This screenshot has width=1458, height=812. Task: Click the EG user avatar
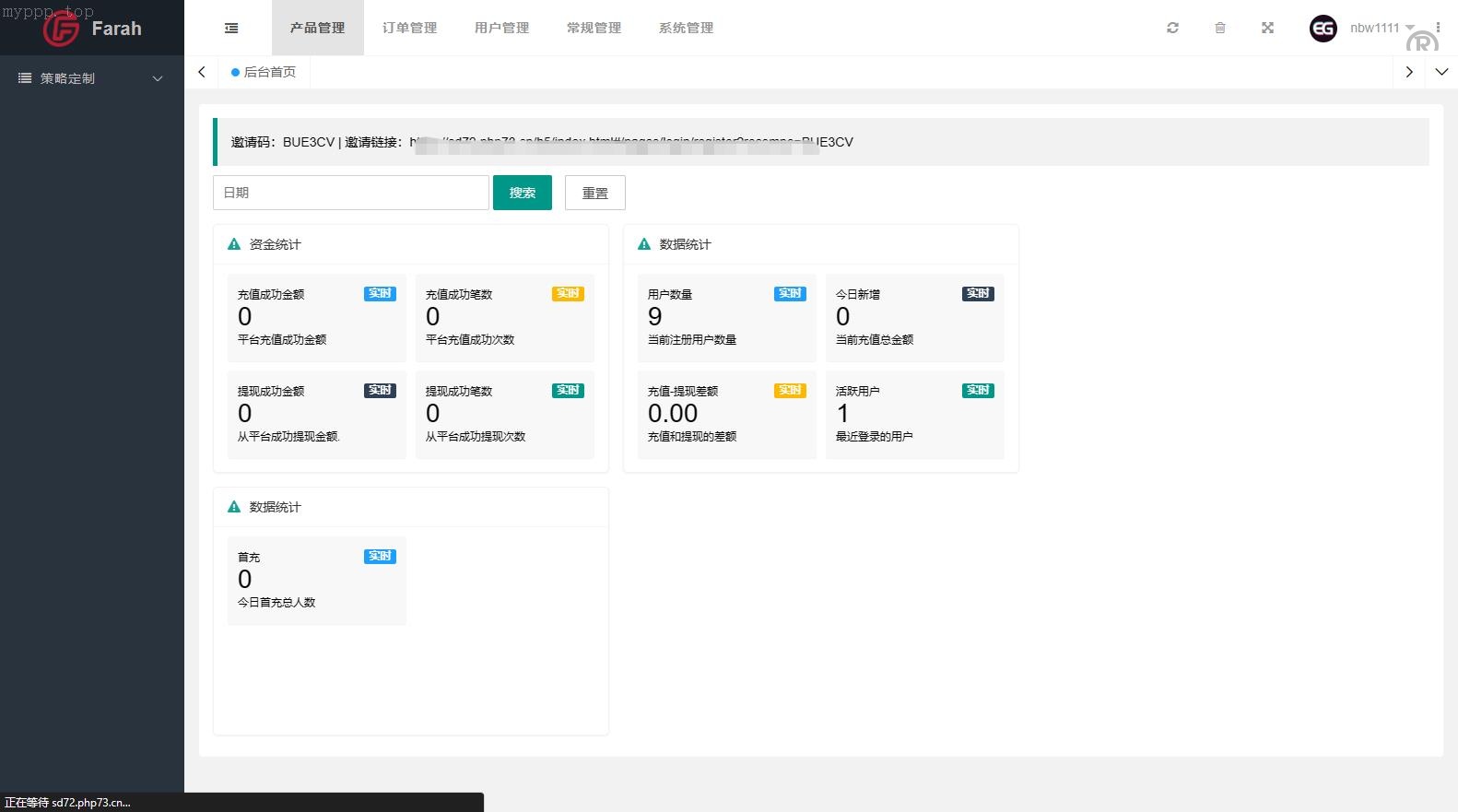[1323, 29]
